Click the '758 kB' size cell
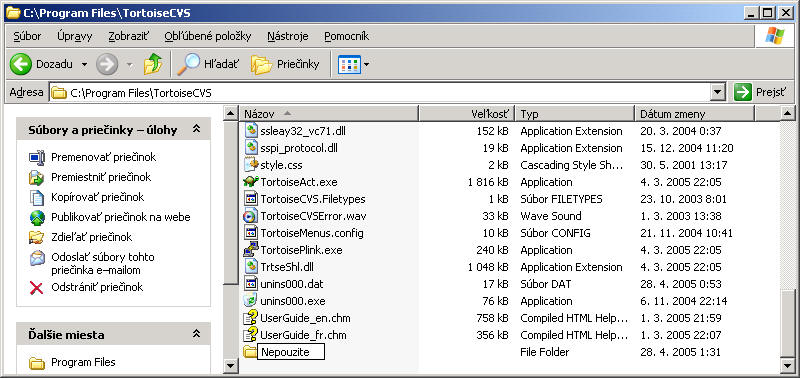The width and height of the screenshot is (800, 378). pos(492,318)
